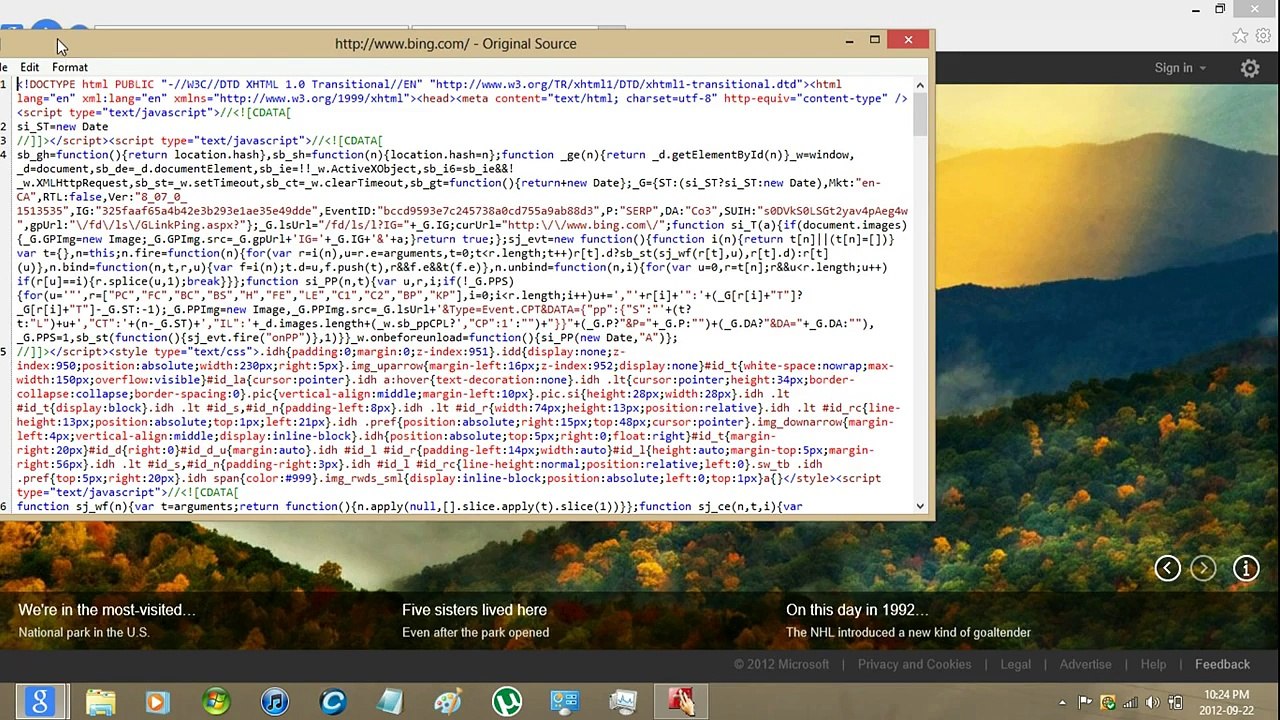Screen dimensions: 1280x720
Task: Open iTunes from the taskbar
Action: click(x=274, y=702)
